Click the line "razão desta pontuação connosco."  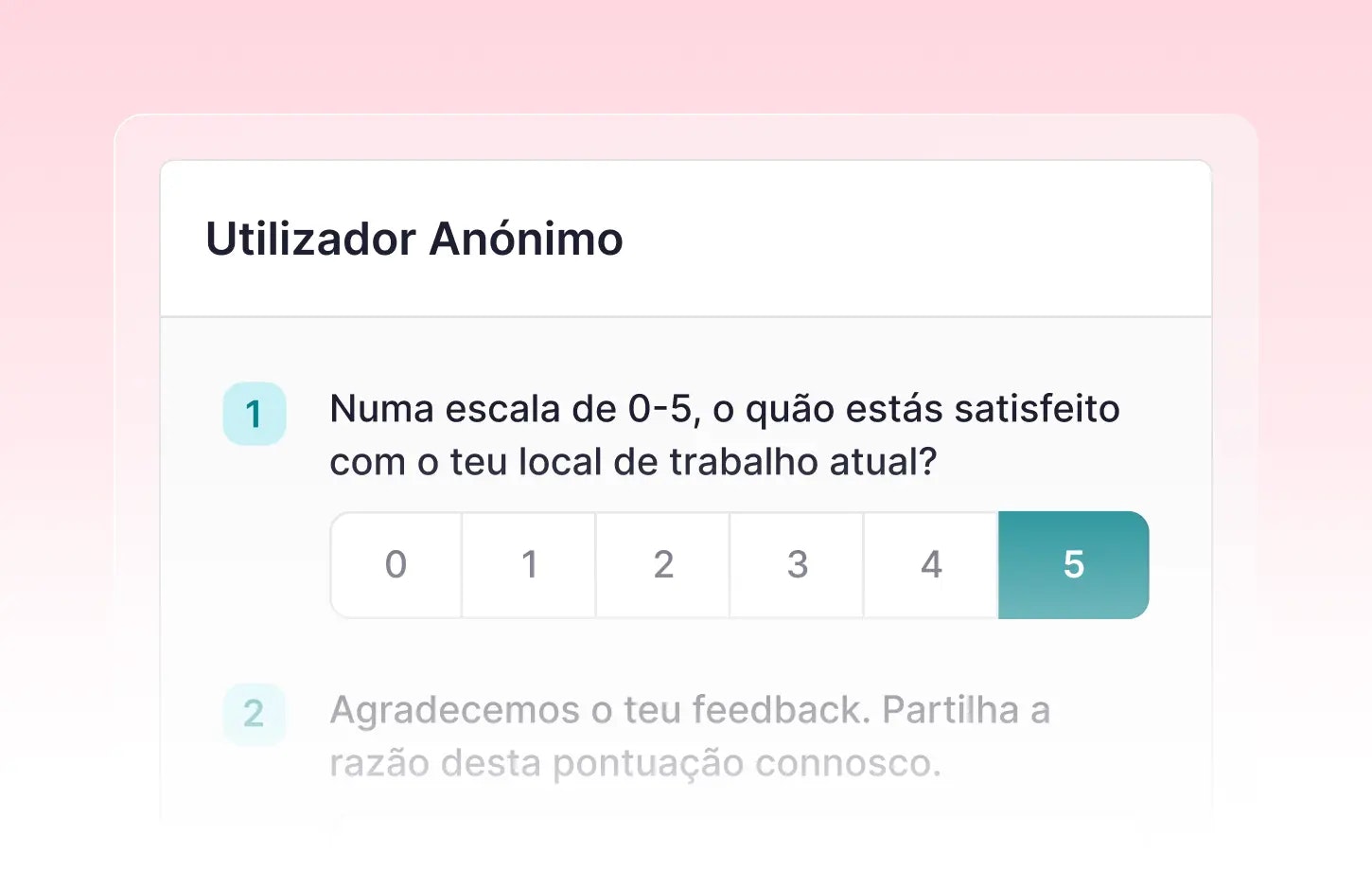pos(635,763)
